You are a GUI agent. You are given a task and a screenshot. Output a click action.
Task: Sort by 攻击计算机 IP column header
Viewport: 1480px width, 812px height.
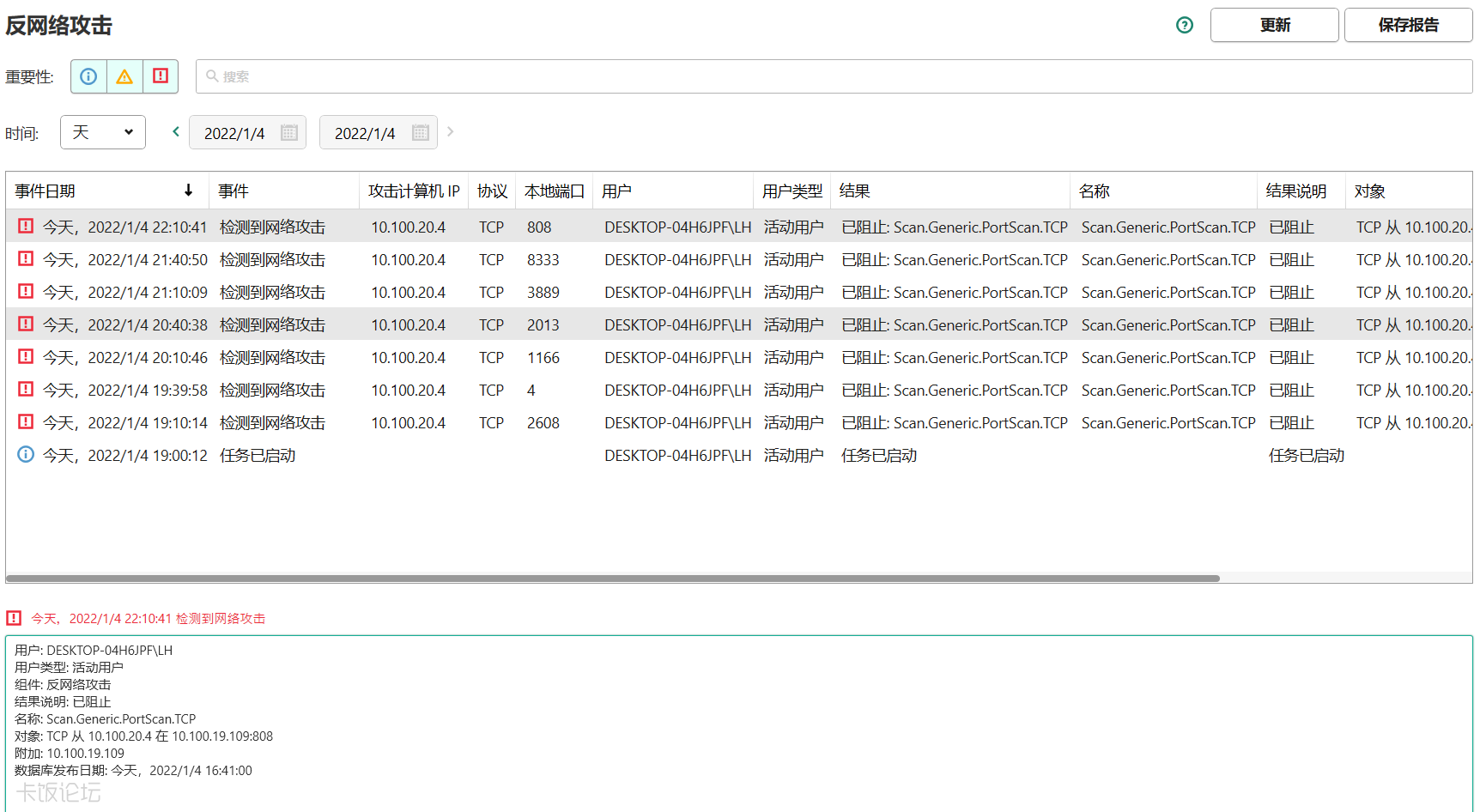point(414,191)
